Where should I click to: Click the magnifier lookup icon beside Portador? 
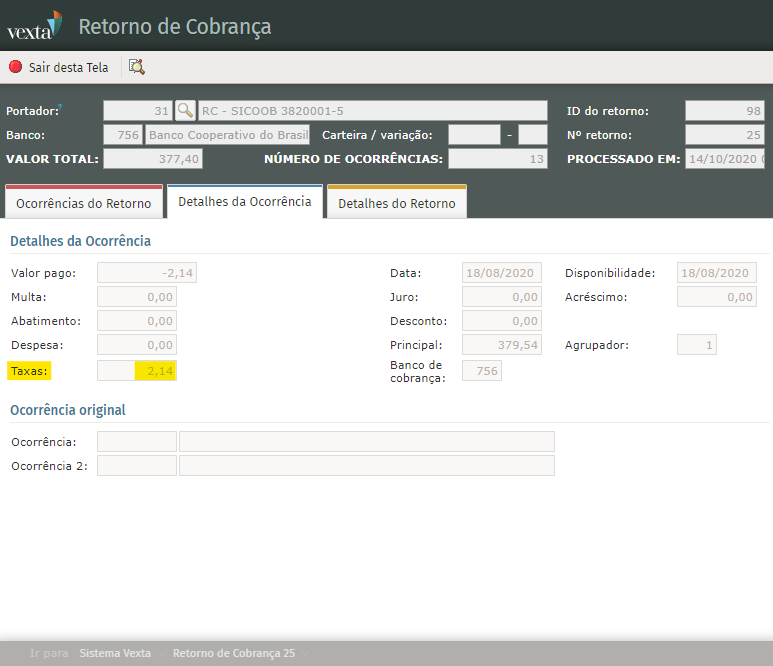tap(186, 110)
